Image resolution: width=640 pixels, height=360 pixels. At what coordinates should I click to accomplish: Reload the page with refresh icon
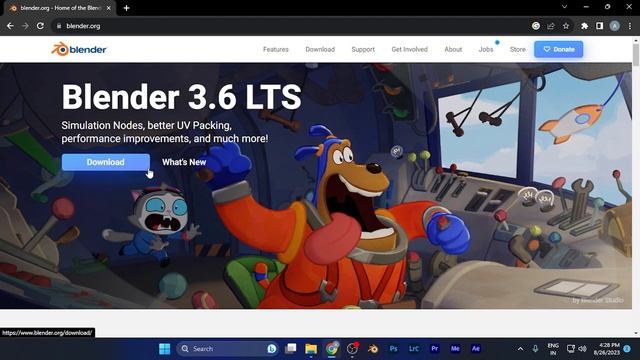pos(40,26)
